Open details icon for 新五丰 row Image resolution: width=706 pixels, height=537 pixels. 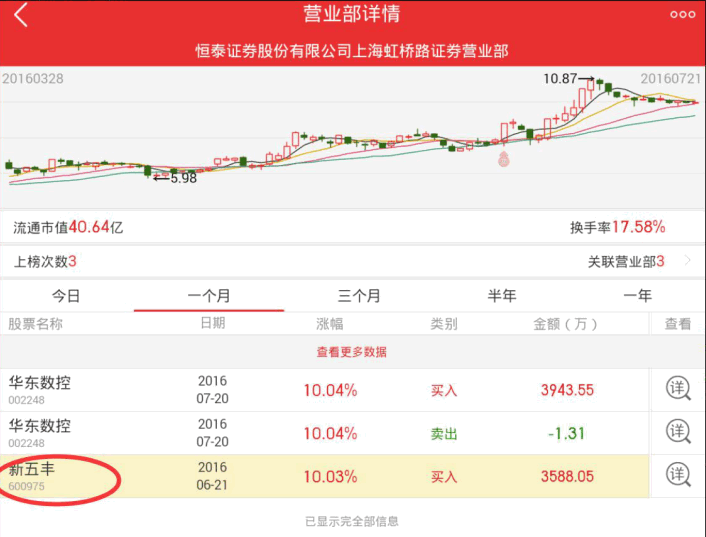[x=678, y=475]
